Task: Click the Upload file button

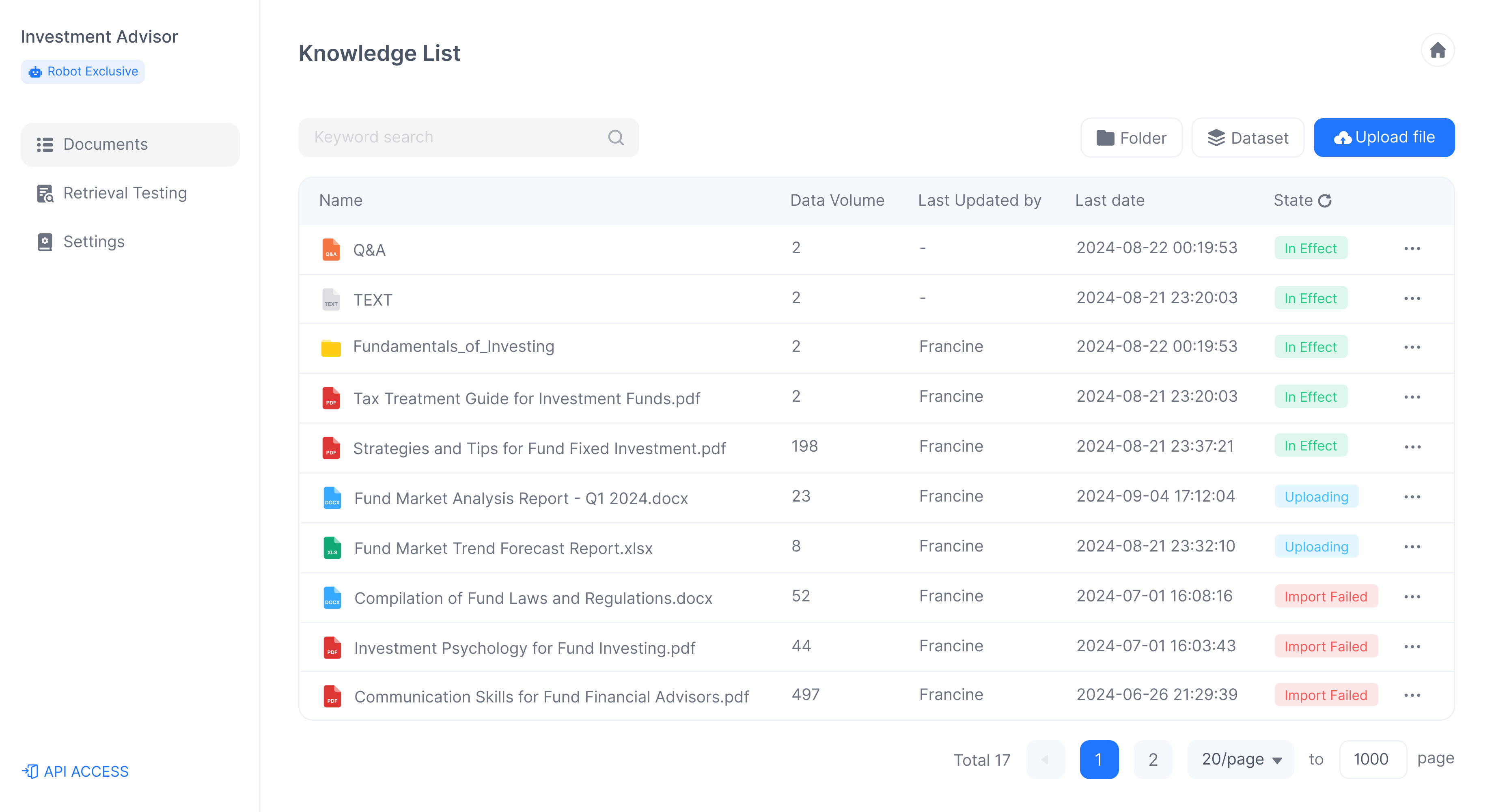Action: tap(1384, 138)
